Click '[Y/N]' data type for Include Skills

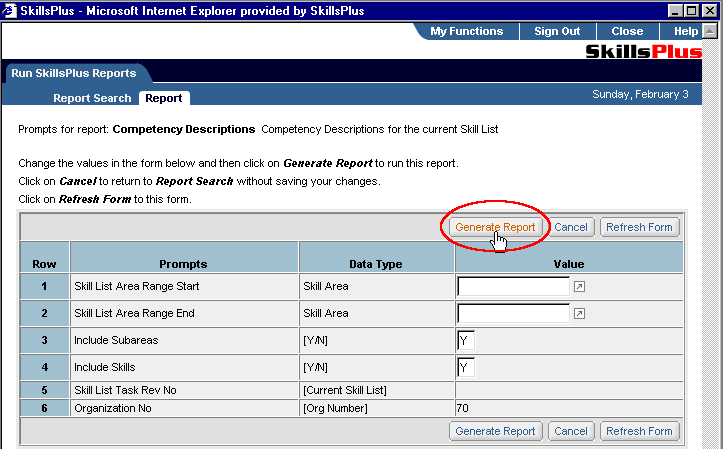coord(315,367)
